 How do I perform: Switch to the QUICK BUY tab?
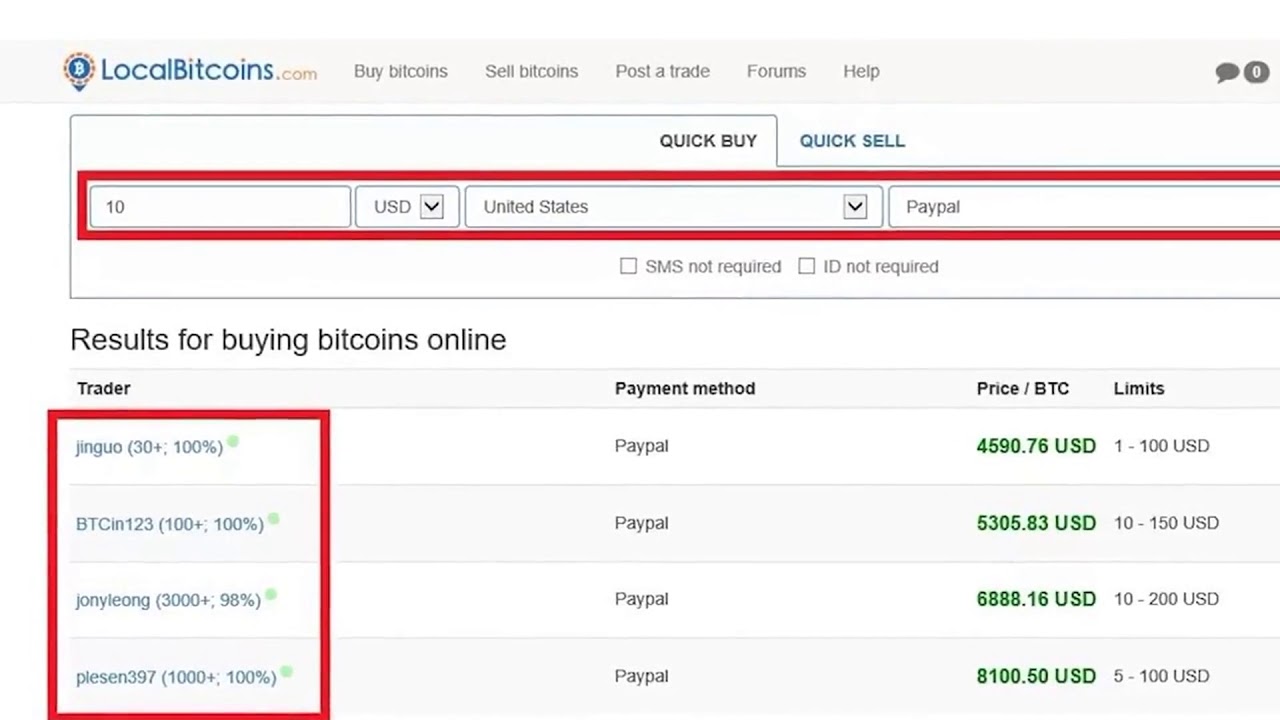[708, 141]
